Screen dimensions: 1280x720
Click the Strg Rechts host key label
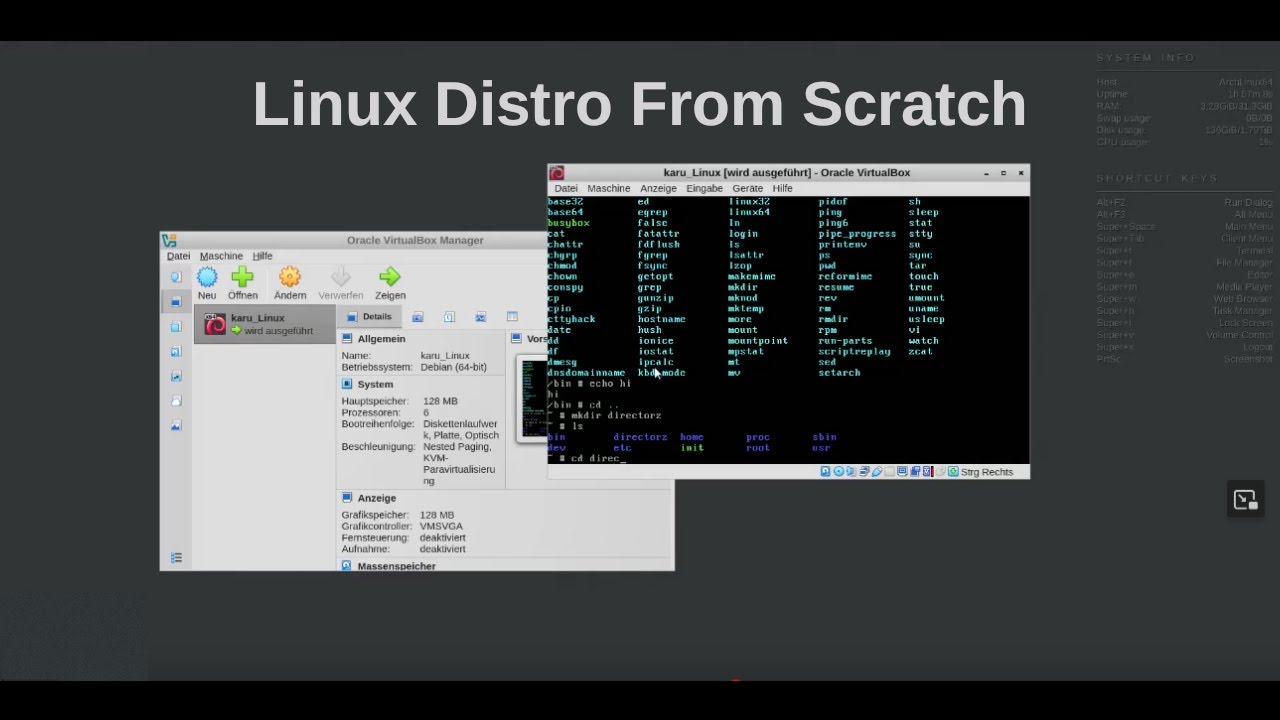pos(987,471)
